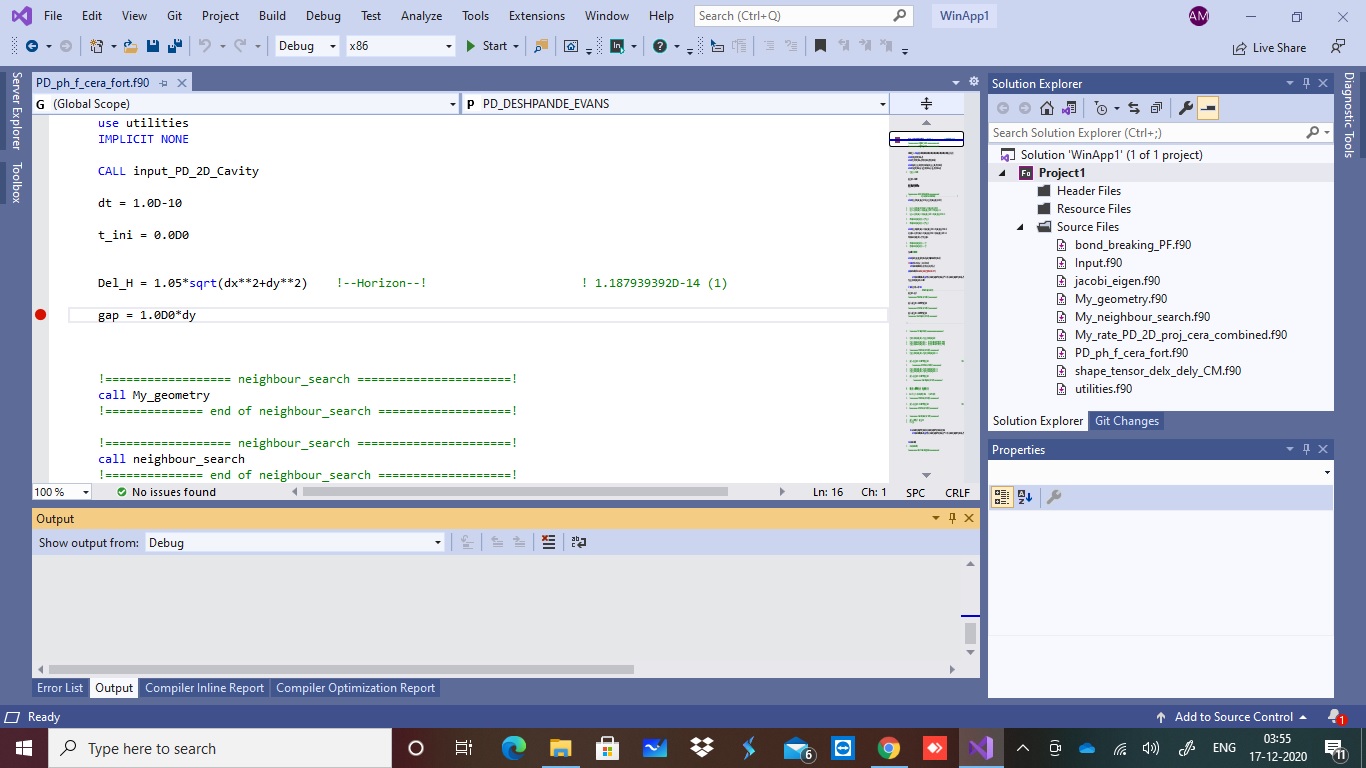
Task: Open the Extensions menu
Action: [x=536, y=16]
